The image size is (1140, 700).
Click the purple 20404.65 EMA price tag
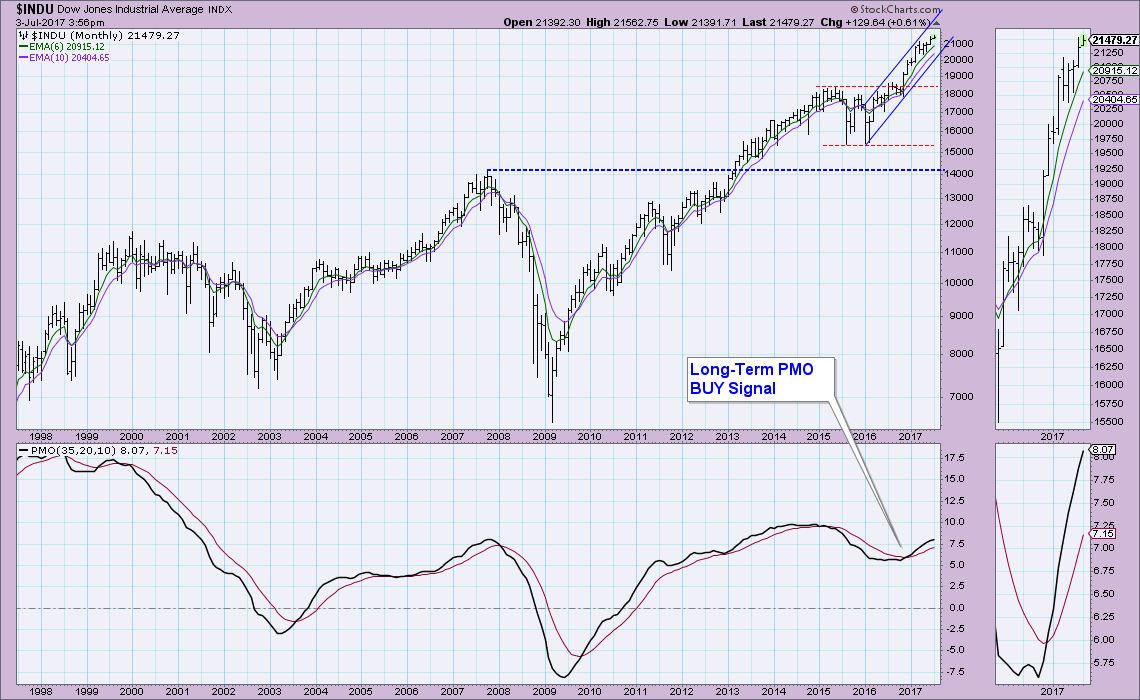(1115, 100)
